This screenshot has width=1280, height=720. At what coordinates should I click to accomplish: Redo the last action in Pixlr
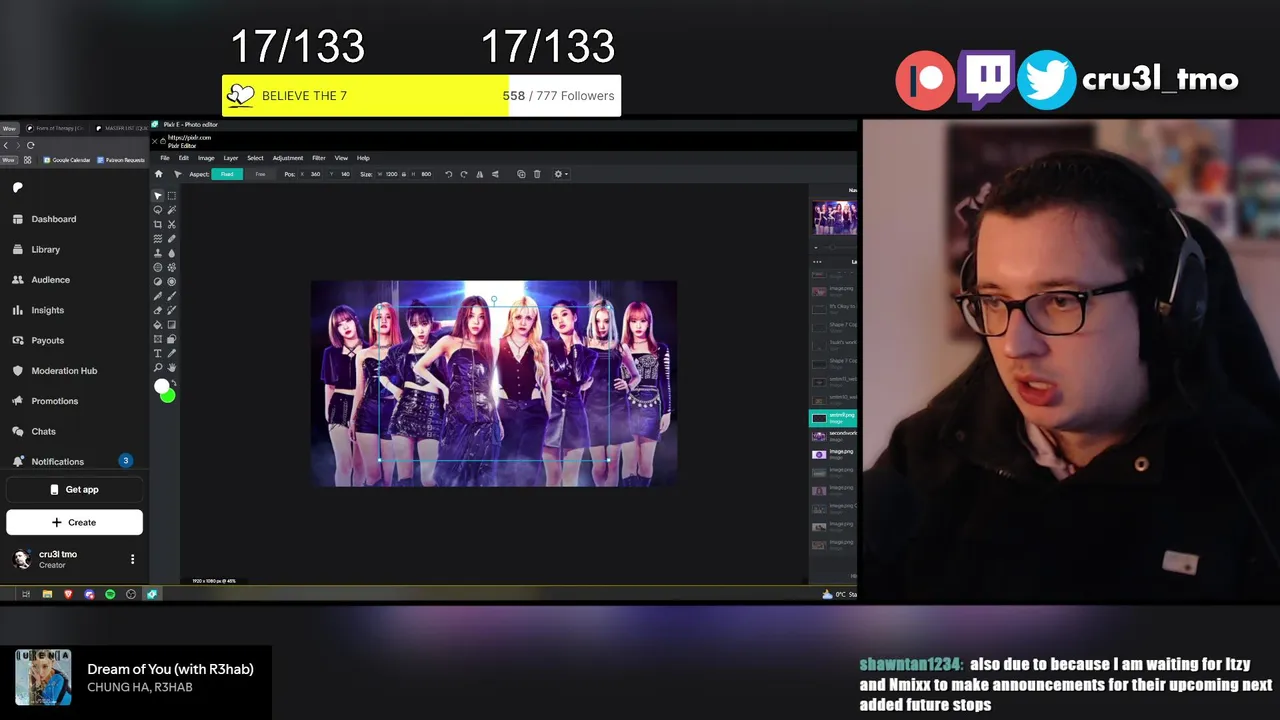(x=464, y=174)
